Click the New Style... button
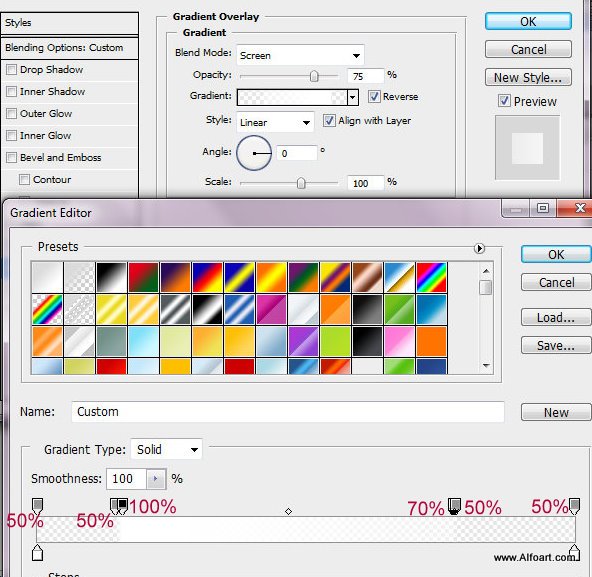Image resolution: width=592 pixels, height=577 pixels. click(x=528, y=77)
